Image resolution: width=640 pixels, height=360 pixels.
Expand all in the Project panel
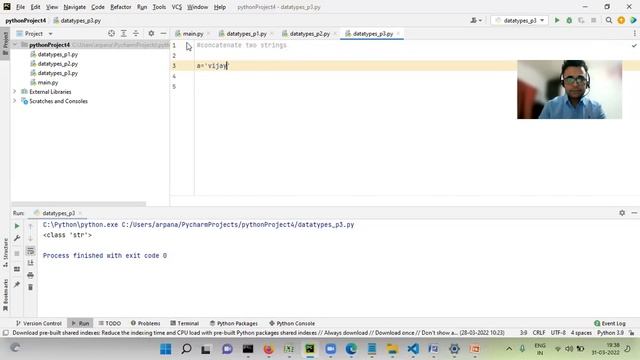tap(124, 33)
